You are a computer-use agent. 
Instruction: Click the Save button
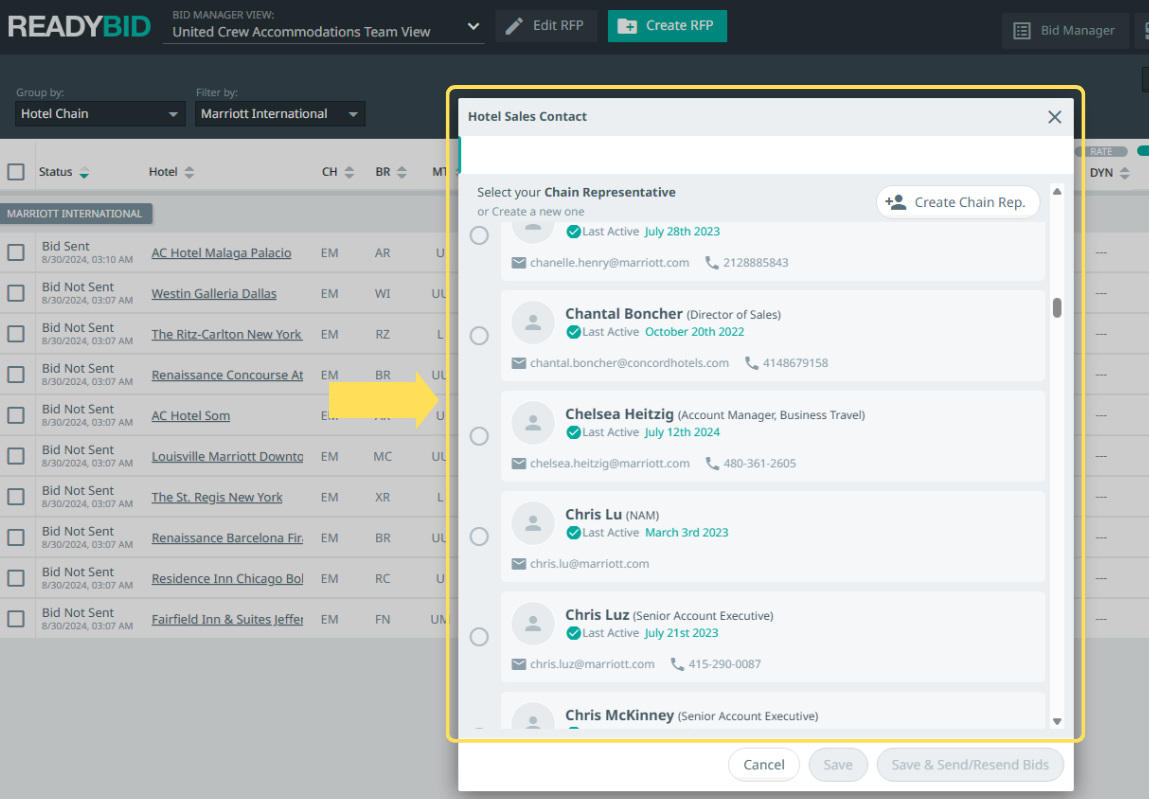tap(838, 765)
